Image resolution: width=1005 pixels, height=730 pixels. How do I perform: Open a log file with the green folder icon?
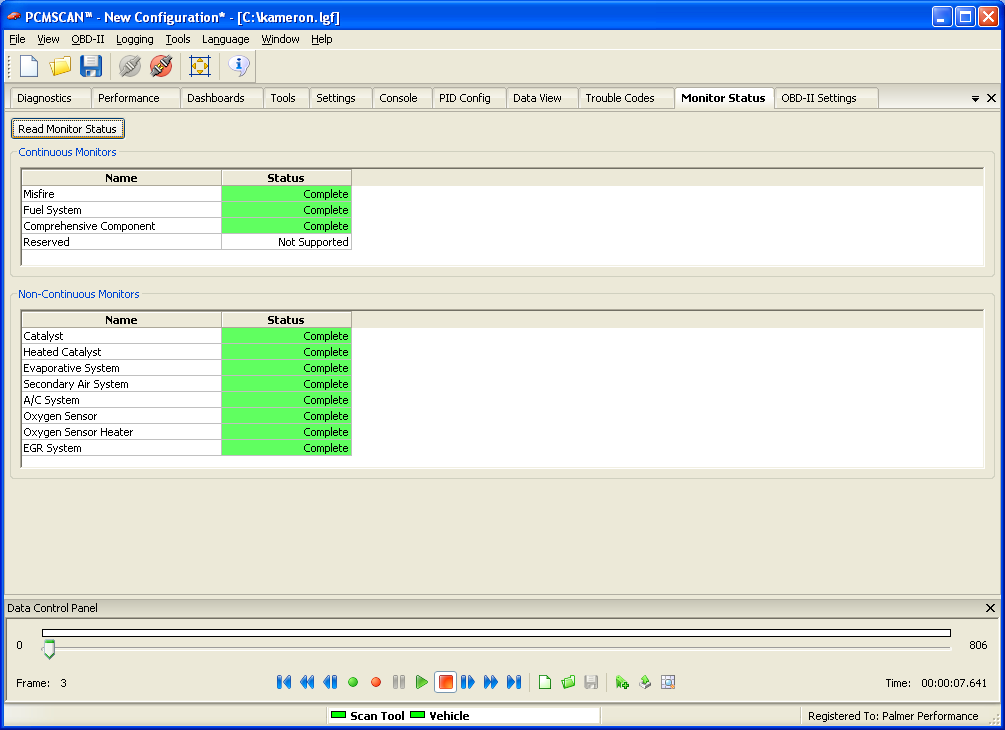(568, 682)
